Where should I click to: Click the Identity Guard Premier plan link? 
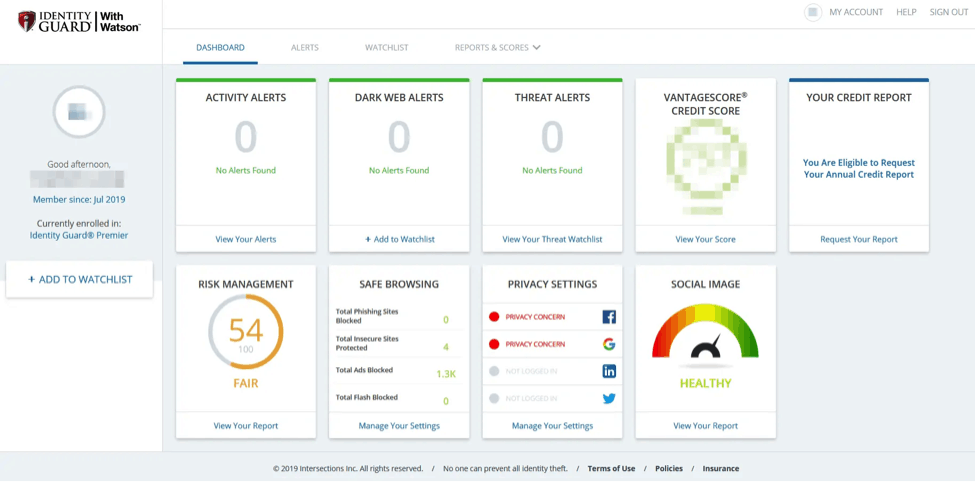(x=79, y=236)
